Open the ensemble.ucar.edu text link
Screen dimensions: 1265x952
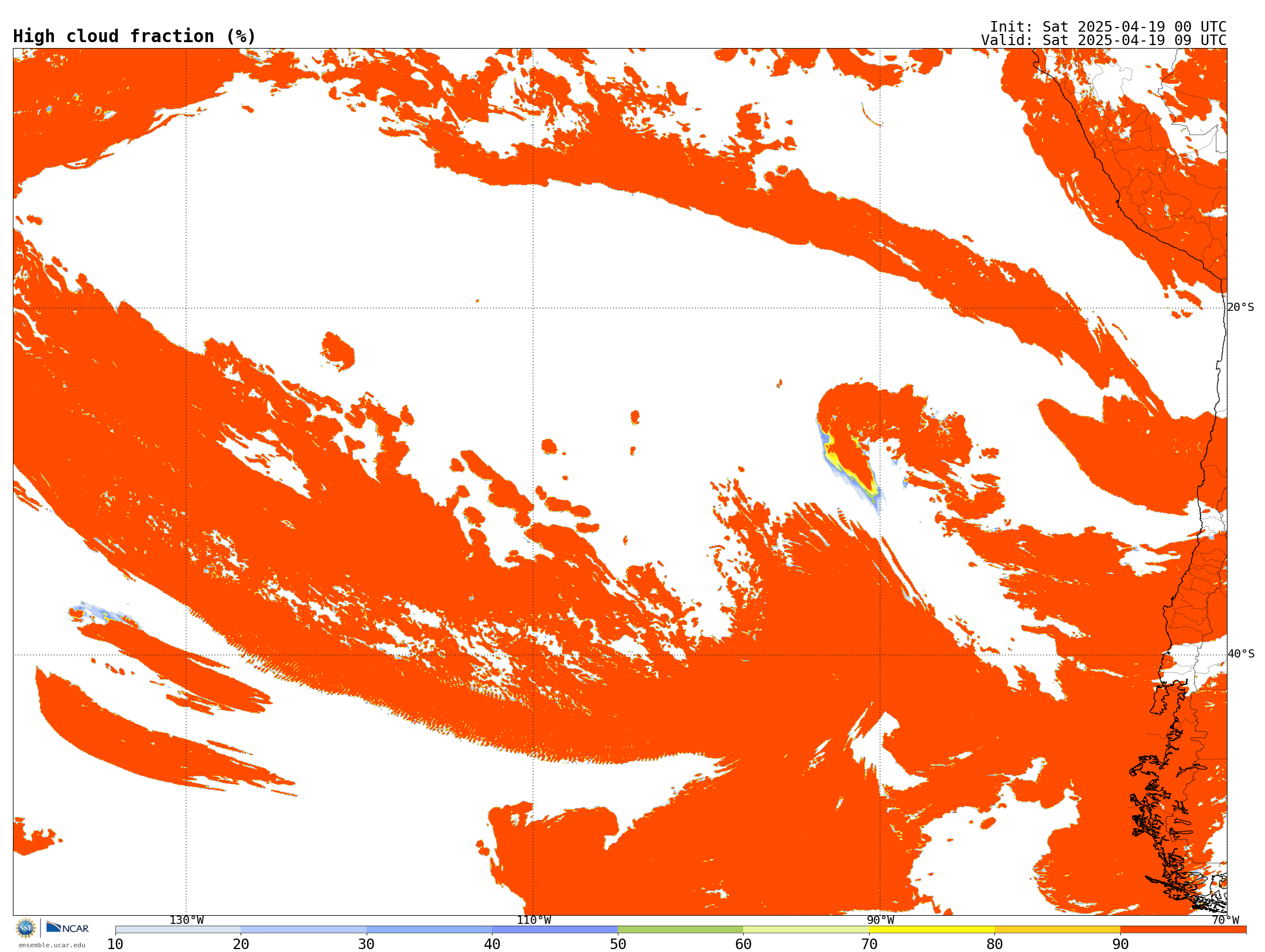pos(52,945)
